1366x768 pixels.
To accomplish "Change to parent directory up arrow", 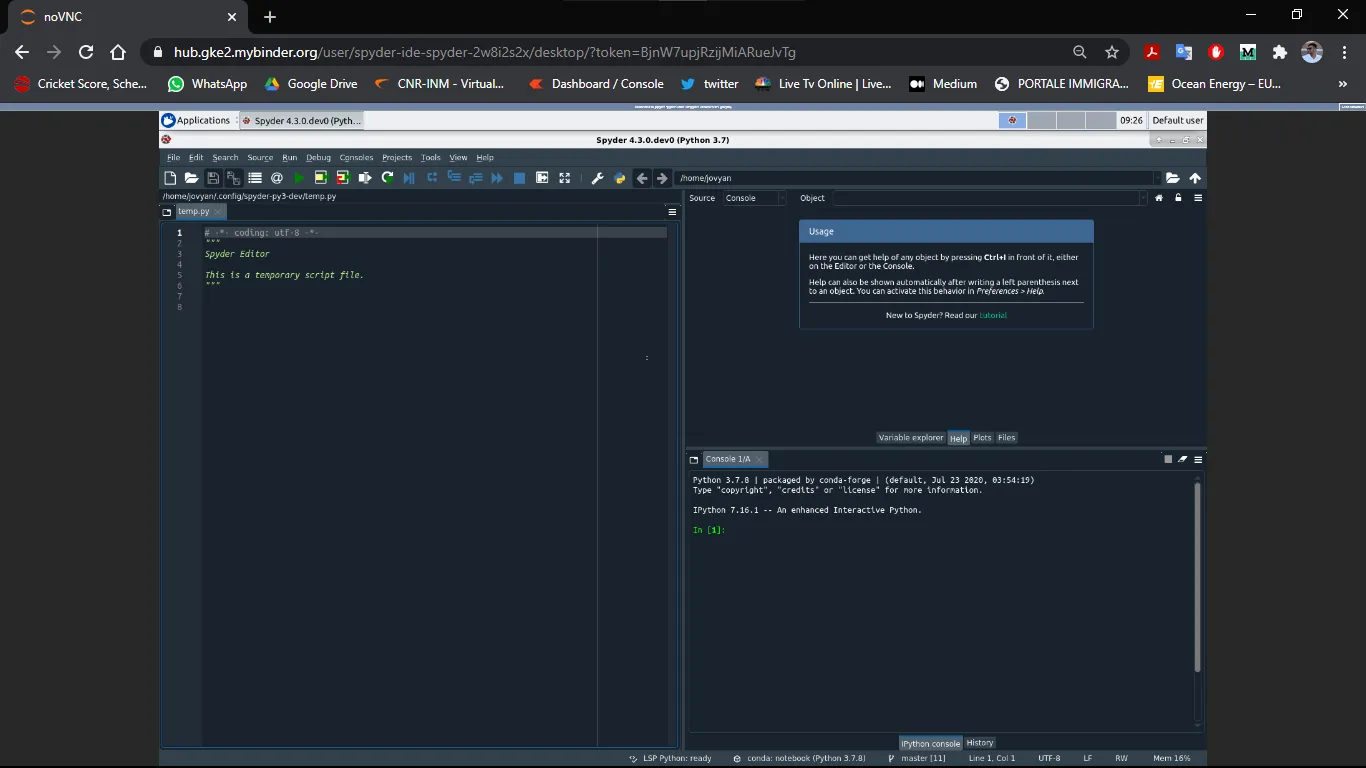I will click(x=1195, y=178).
